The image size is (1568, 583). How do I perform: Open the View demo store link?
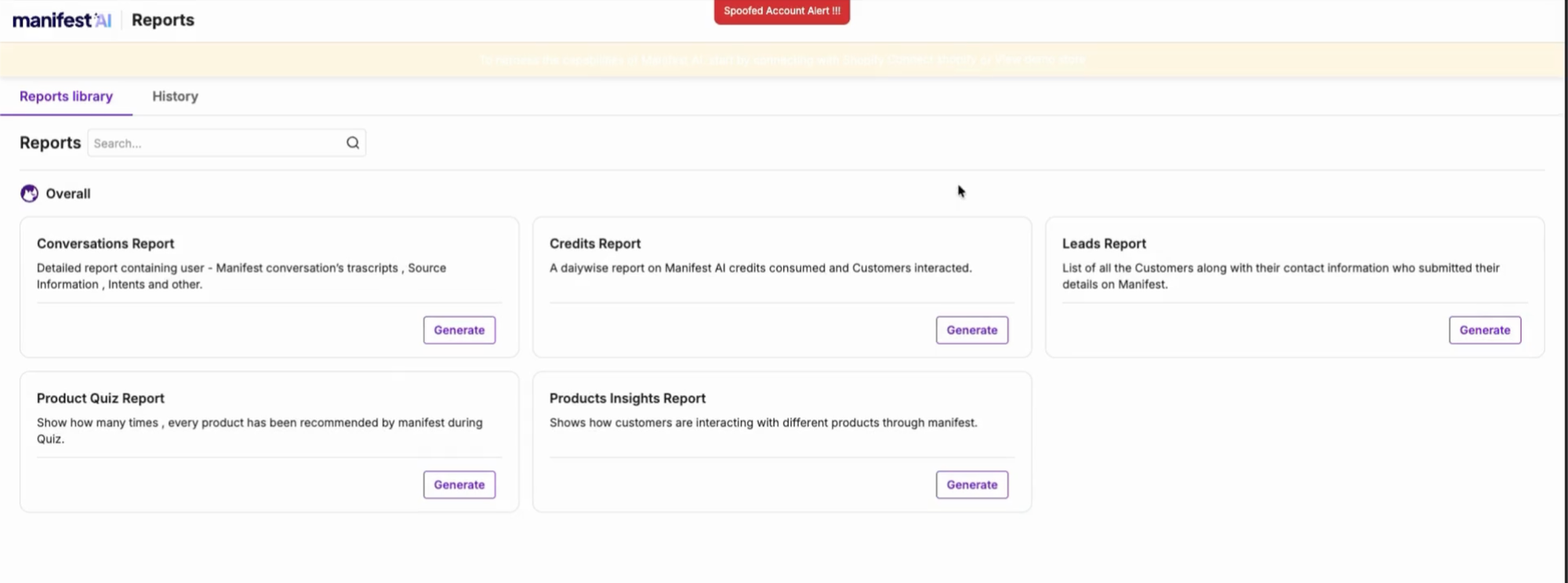(x=1040, y=60)
